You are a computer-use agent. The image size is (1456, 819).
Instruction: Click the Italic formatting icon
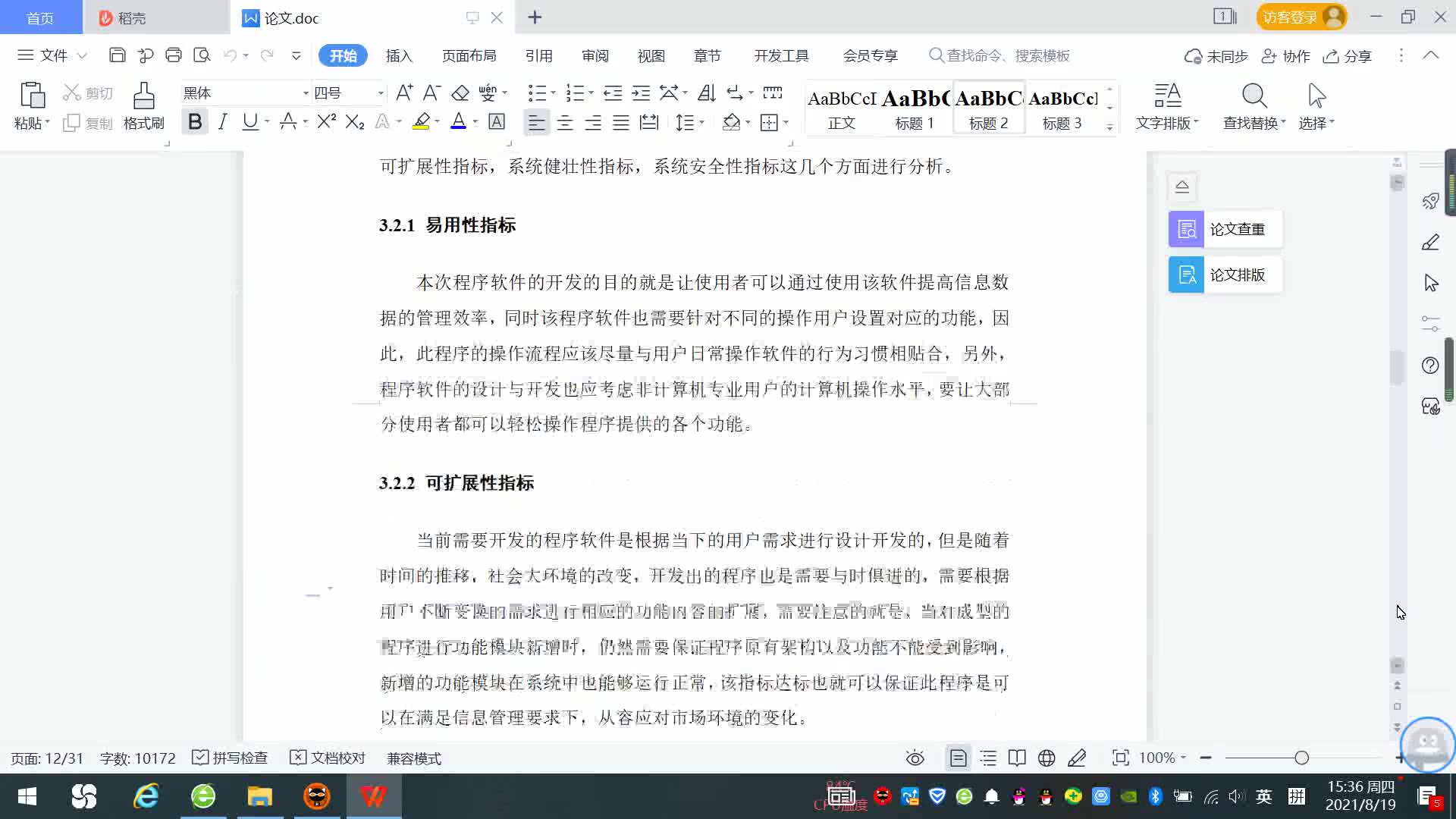coord(222,122)
